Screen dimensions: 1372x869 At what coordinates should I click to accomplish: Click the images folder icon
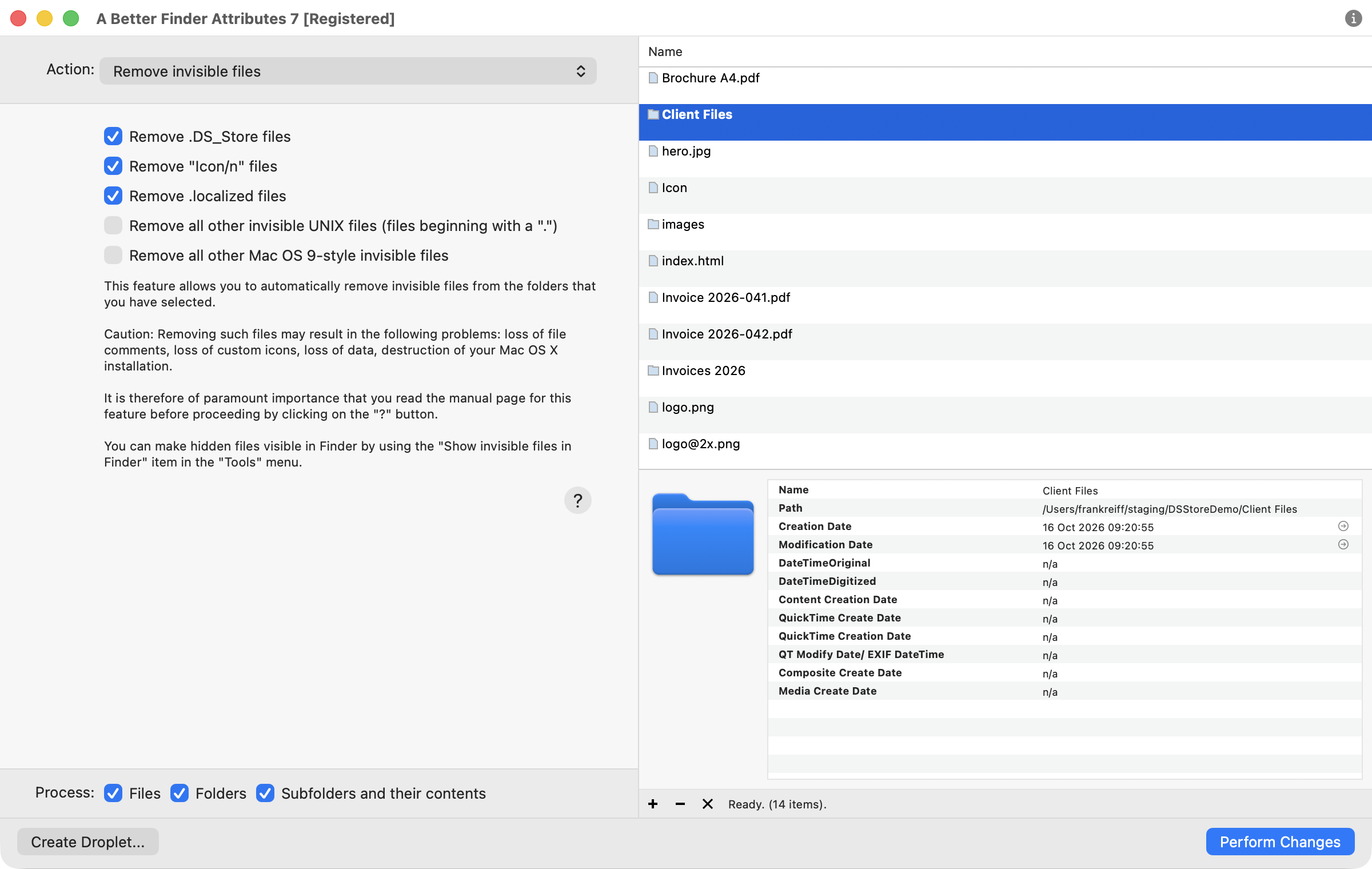653,224
